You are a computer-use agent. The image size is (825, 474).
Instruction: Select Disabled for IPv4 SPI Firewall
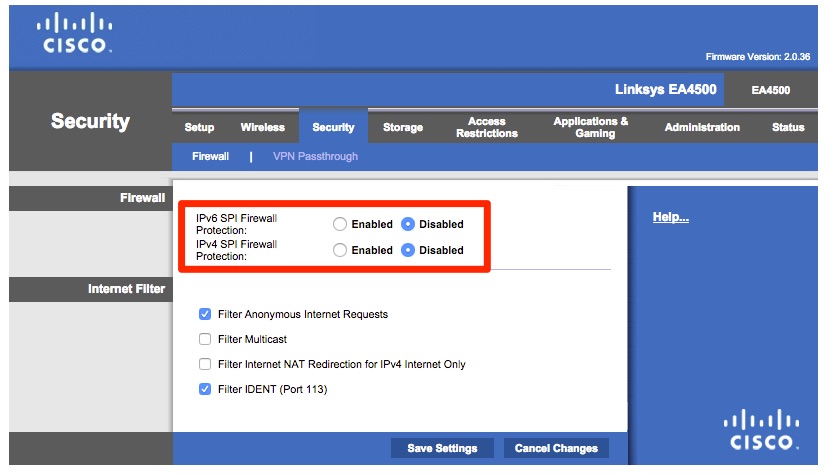408,250
